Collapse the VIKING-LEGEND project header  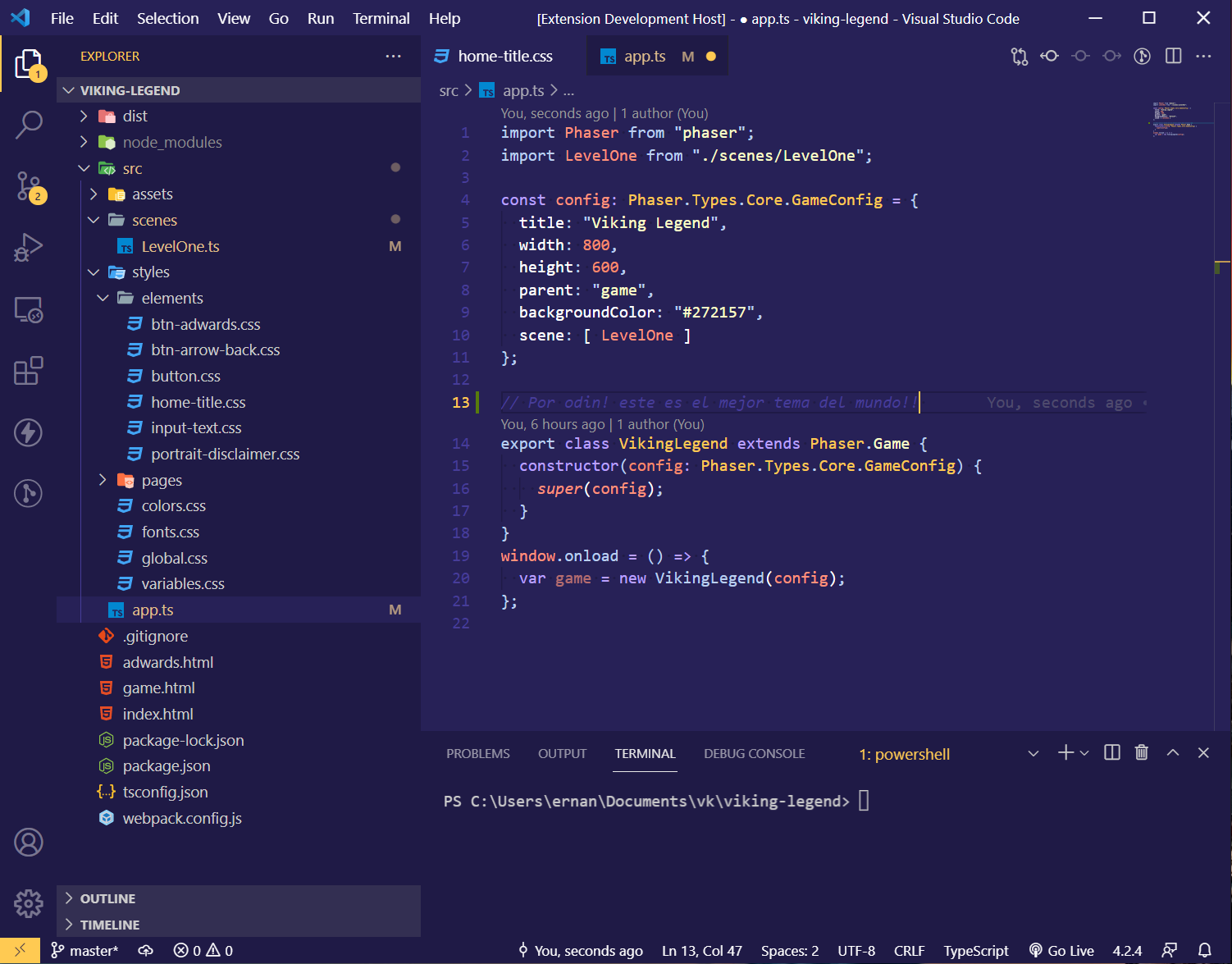point(239,90)
